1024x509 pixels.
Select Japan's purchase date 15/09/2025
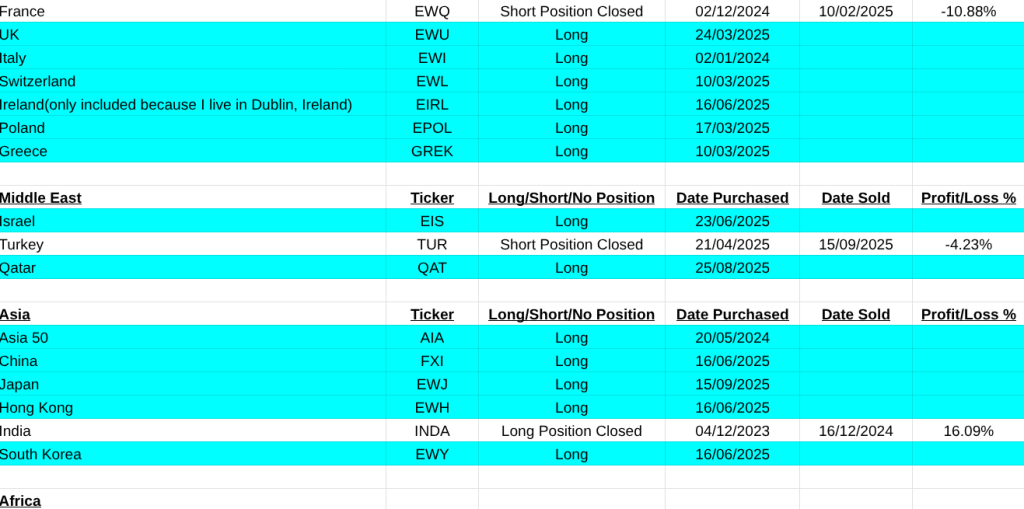click(x=732, y=384)
